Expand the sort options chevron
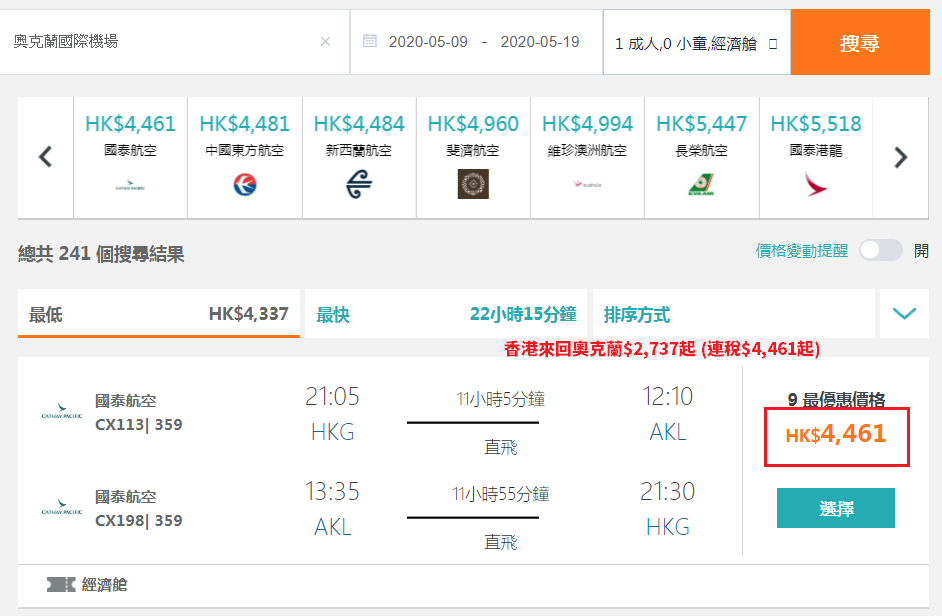This screenshot has width=942, height=616. pos(904,313)
